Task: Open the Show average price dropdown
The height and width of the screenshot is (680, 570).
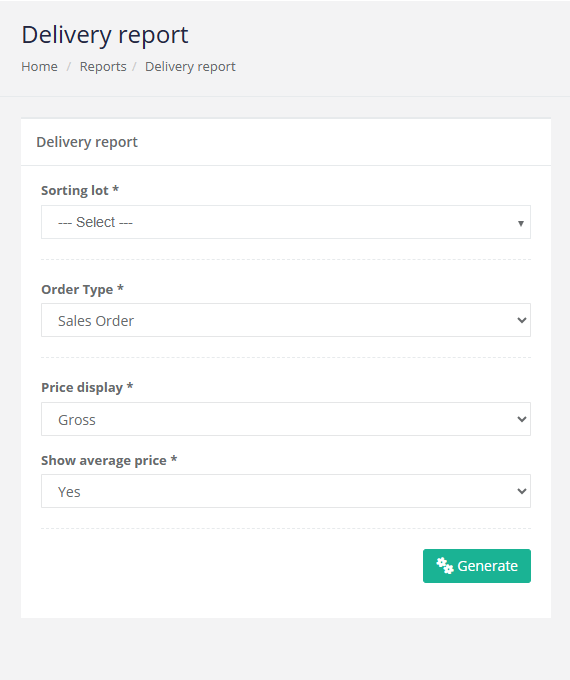Action: (x=286, y=491)
